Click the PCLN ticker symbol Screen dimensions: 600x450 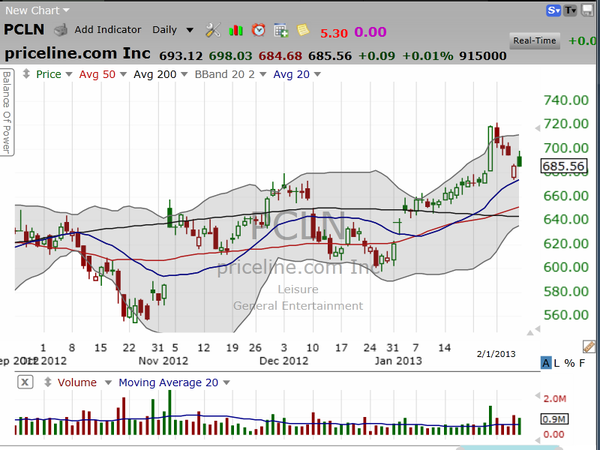(24, 29)
